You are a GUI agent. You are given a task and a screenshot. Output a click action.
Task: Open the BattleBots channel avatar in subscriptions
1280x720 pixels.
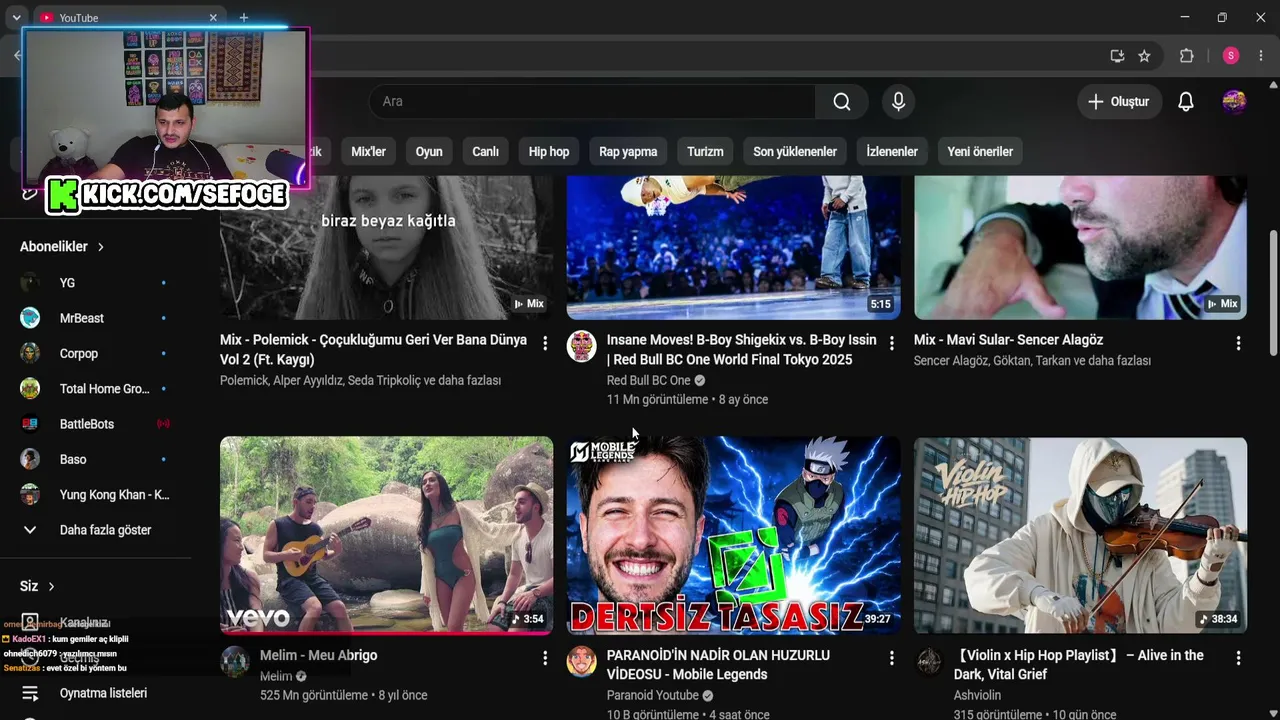tap(30, 424)
